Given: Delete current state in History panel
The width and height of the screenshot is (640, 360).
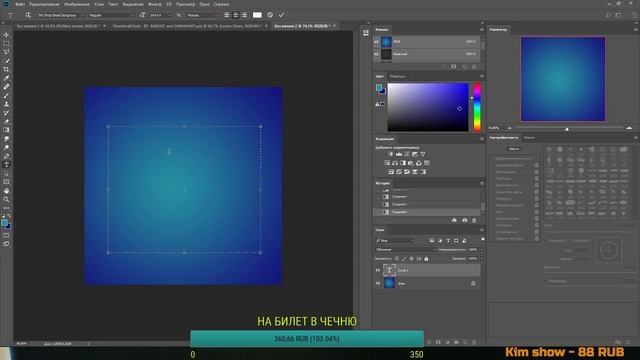Looking at the screenshot, I should click(474, 220).
